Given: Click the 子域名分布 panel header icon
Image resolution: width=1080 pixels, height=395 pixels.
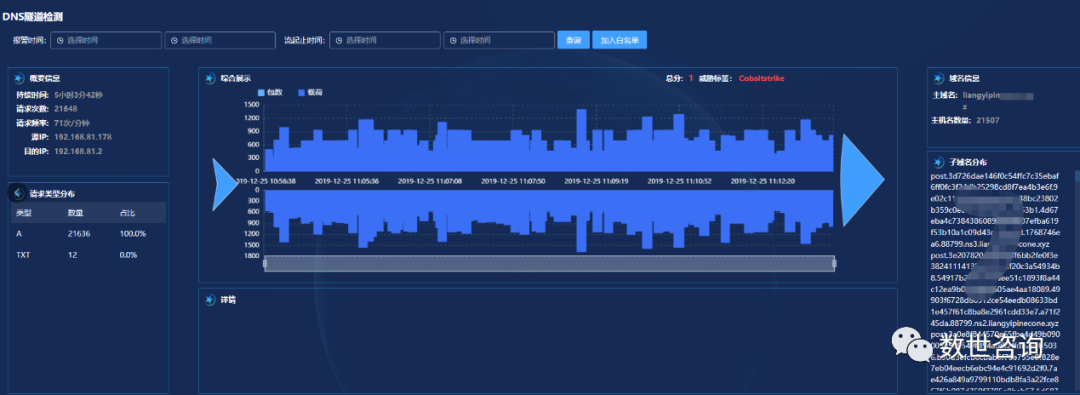Looking at the screenshot, I should coord(938,163).
